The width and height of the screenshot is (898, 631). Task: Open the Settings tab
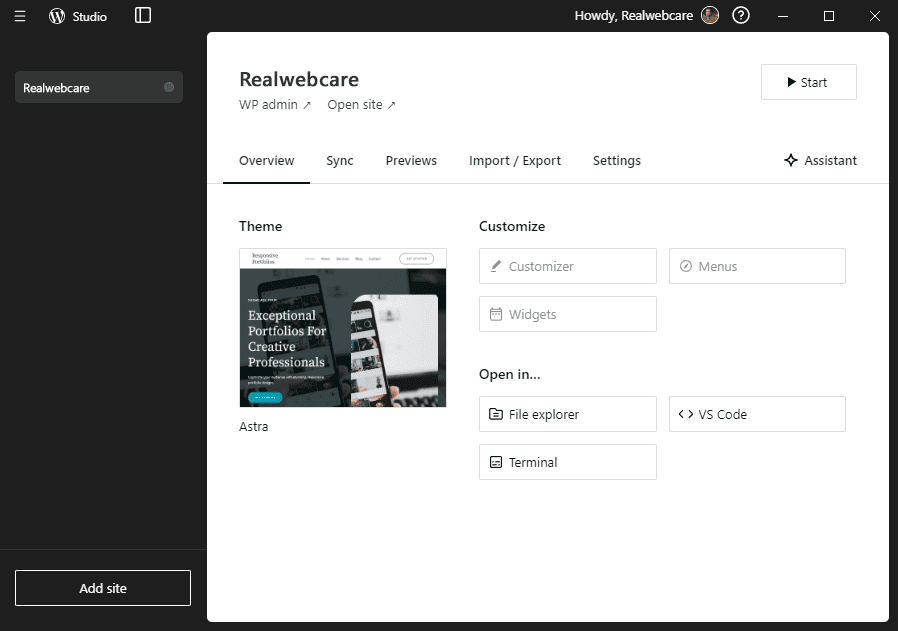617,161
